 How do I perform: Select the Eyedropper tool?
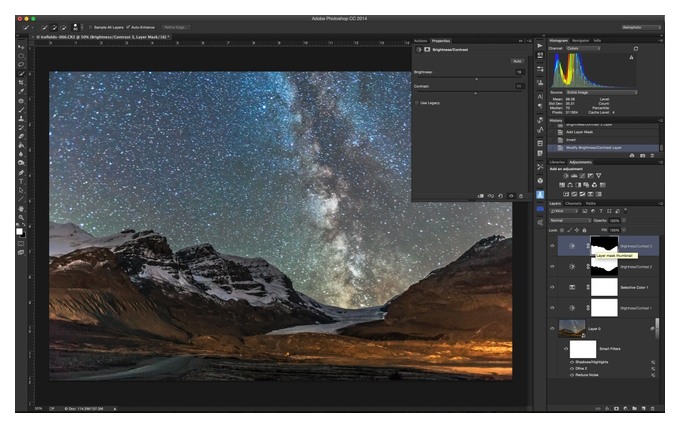[x=21, y=91]
